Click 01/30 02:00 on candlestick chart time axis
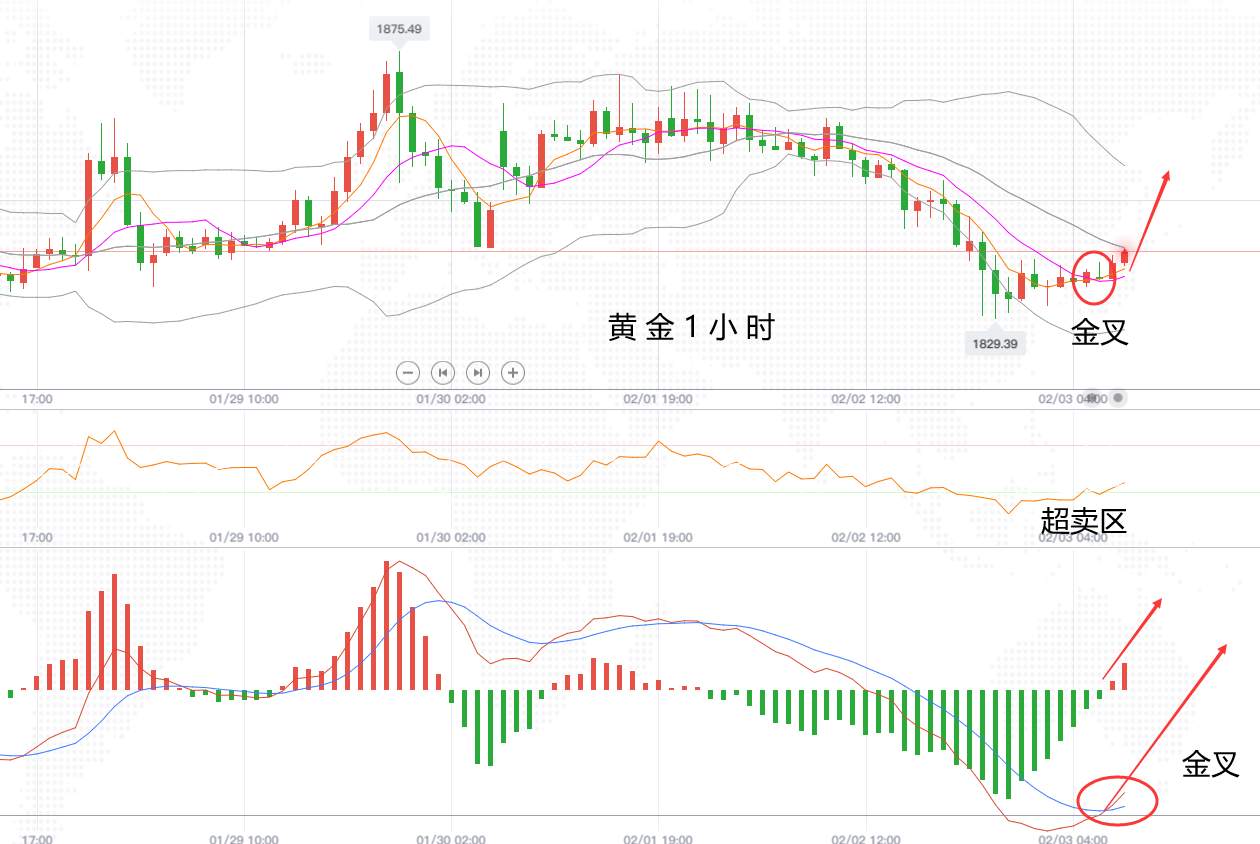 (450, 398)
